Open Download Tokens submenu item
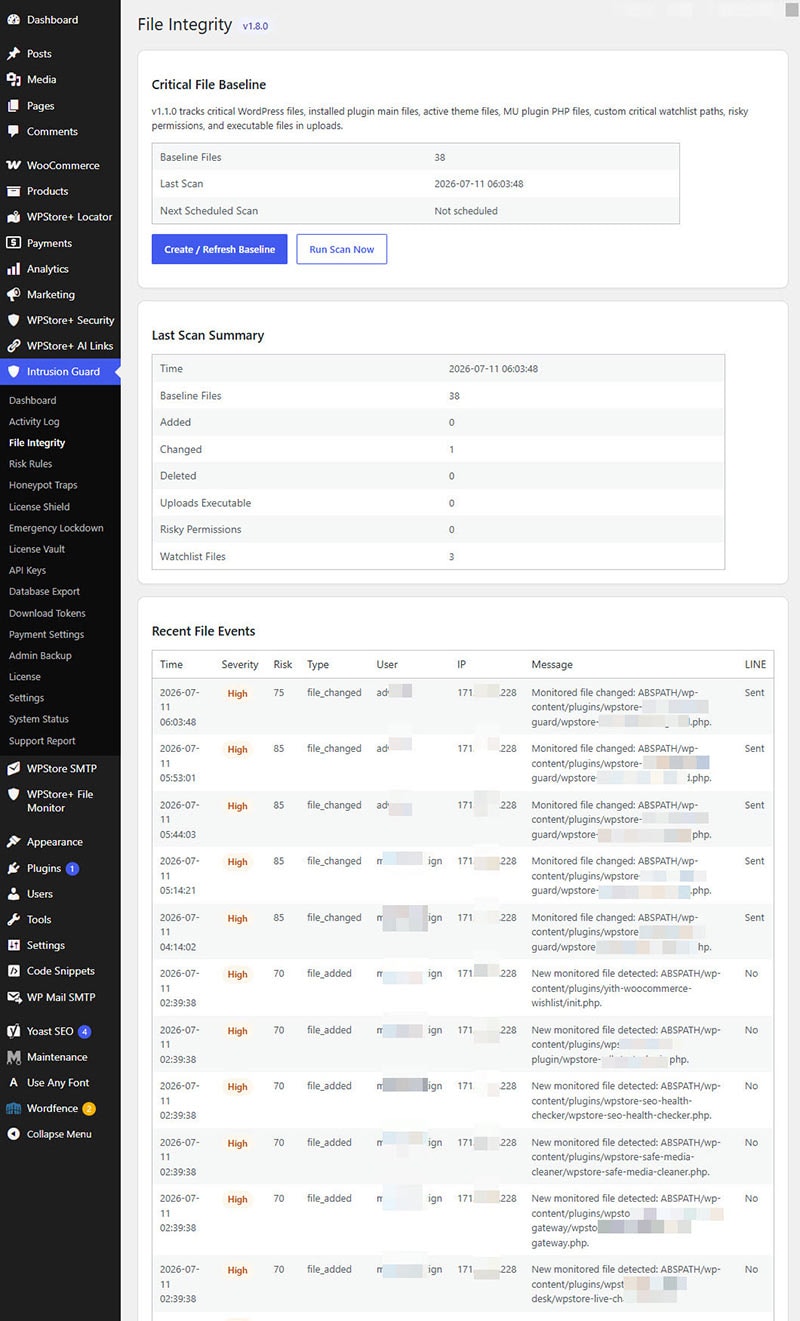The image size is (800, 1321). pos(47,614)
